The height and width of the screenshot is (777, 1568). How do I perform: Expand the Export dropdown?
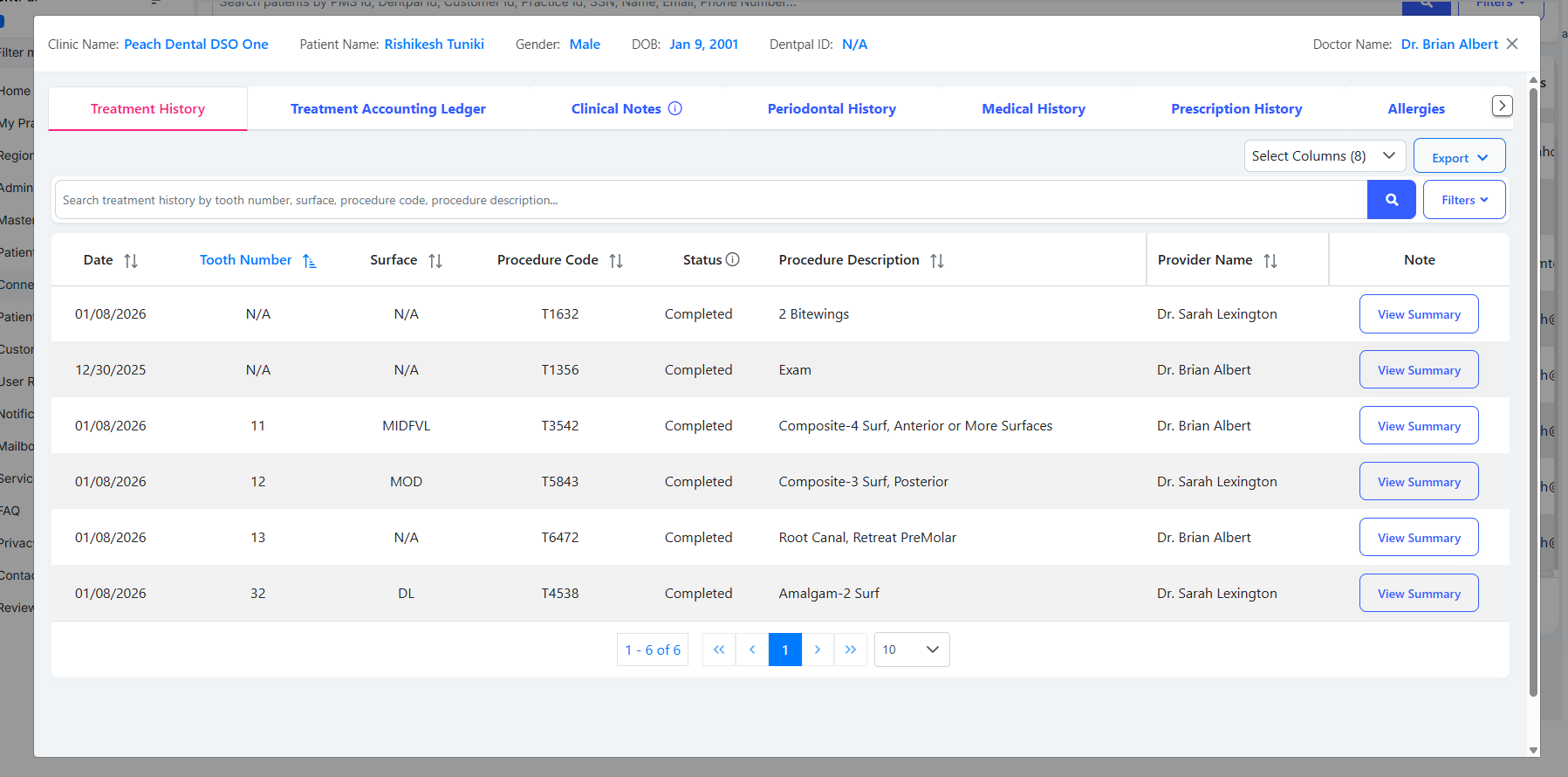1459,157
